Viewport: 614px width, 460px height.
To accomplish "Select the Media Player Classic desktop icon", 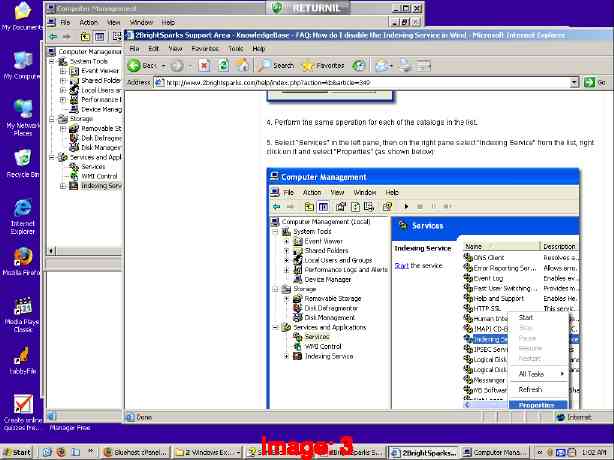I will (x=22, y=314).
